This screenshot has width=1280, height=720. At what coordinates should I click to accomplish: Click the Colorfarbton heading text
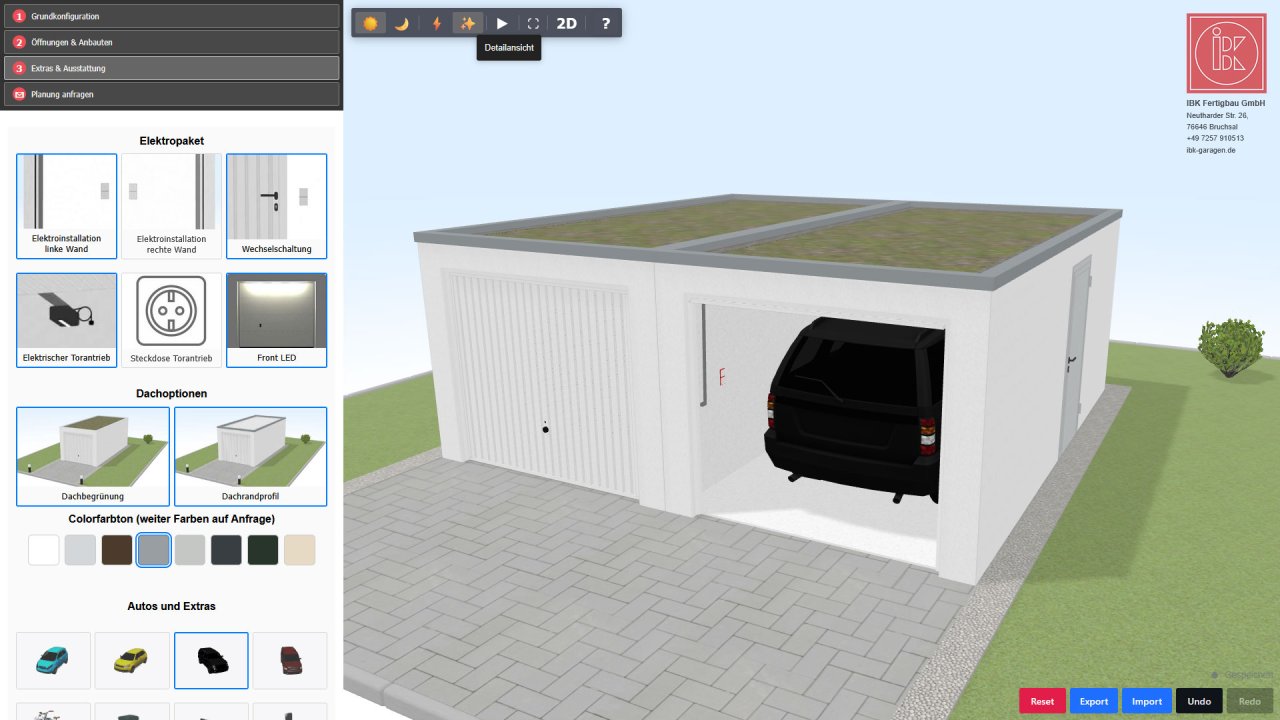click(172, 519)
